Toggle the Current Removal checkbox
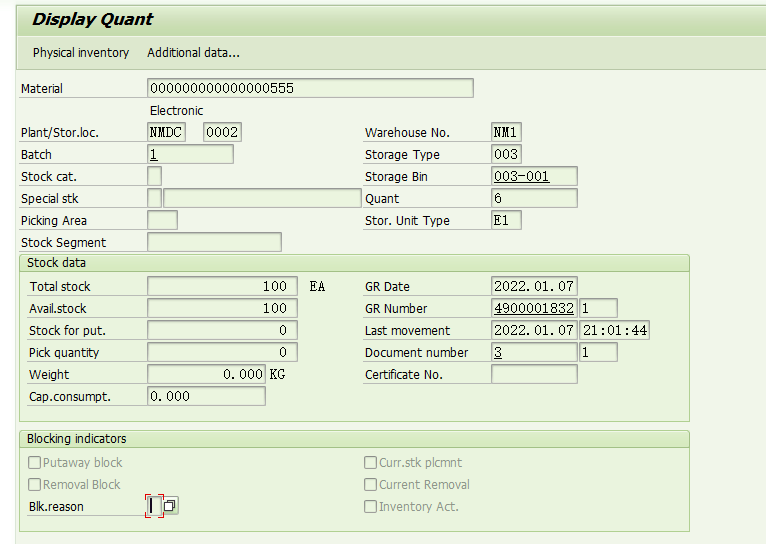This screenshot has height=544, width=766. [x=370, y=484]
